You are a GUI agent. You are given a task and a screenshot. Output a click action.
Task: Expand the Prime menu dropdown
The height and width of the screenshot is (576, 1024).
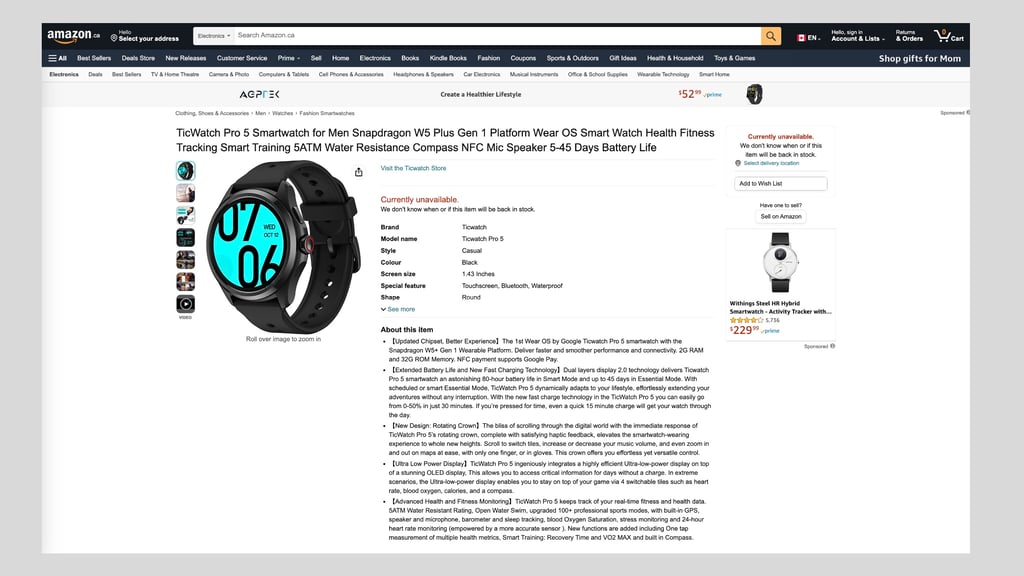(x=289, y=58)
